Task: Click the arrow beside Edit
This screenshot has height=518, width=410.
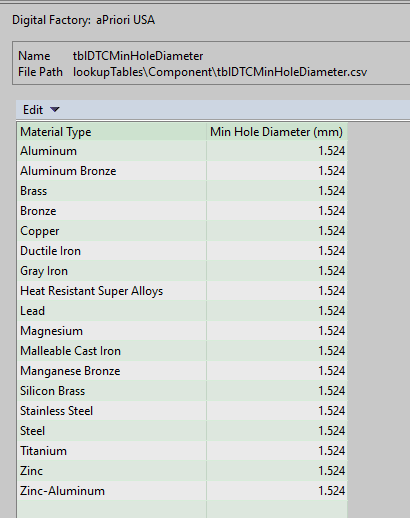Action: pos(55,109)
